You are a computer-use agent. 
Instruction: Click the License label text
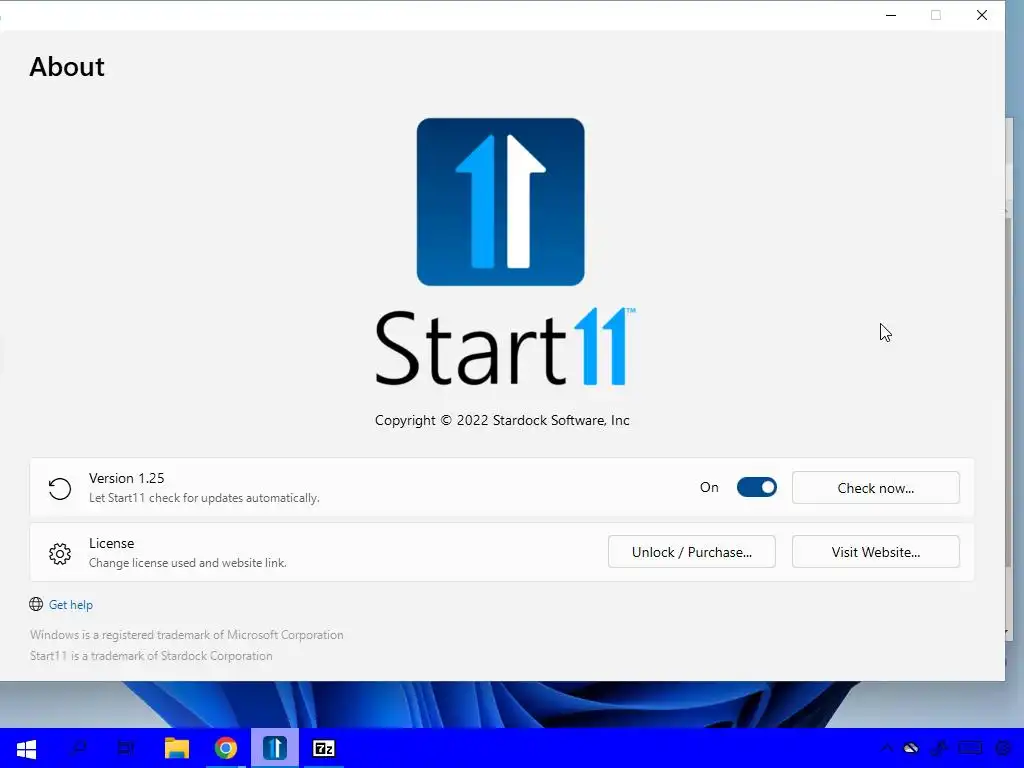[x=111, y=543]
